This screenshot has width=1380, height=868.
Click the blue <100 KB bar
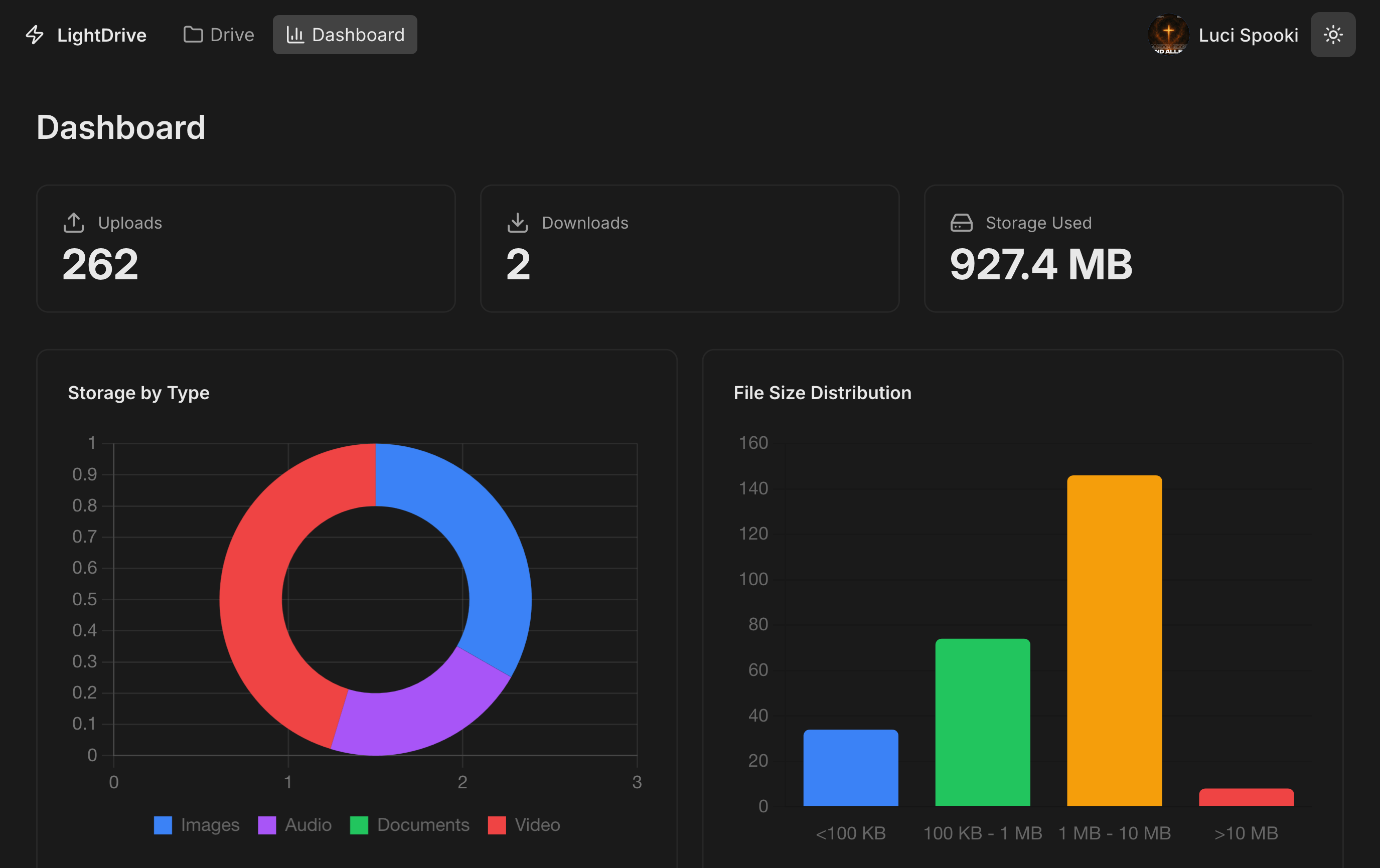pyautogui.click(x=851, y=768)
